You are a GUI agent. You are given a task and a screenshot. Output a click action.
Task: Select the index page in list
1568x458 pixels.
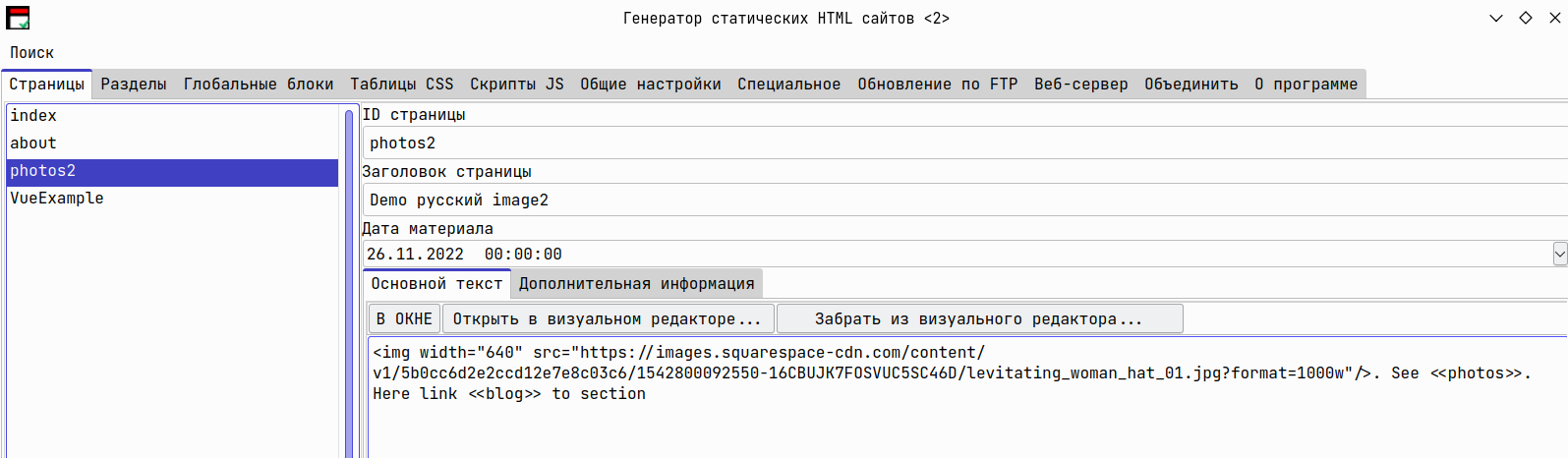pos(172,116)
